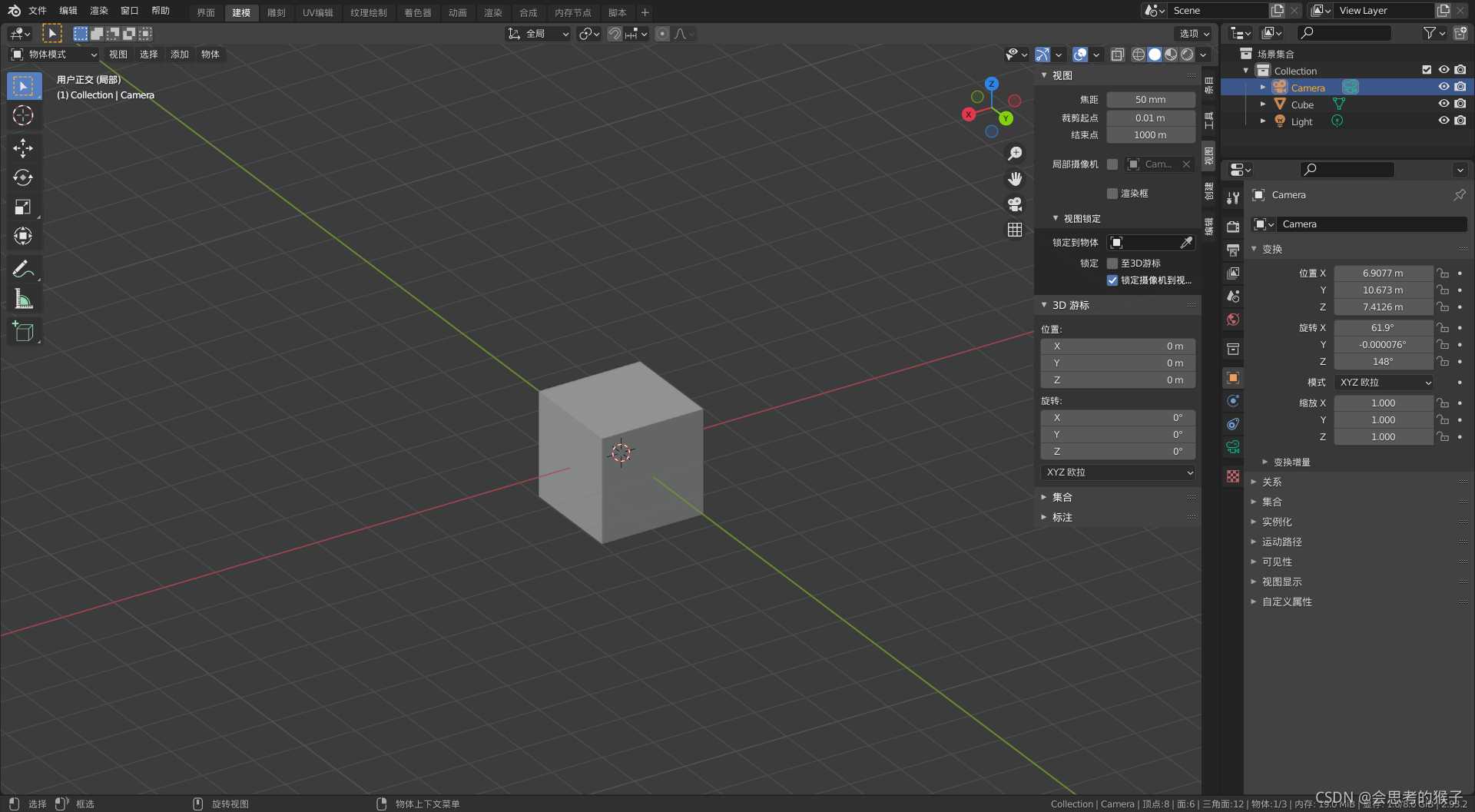Select the Move tool
This screenshot has width=1475, height=812.
pyautogui.click(x=23, y=147)
